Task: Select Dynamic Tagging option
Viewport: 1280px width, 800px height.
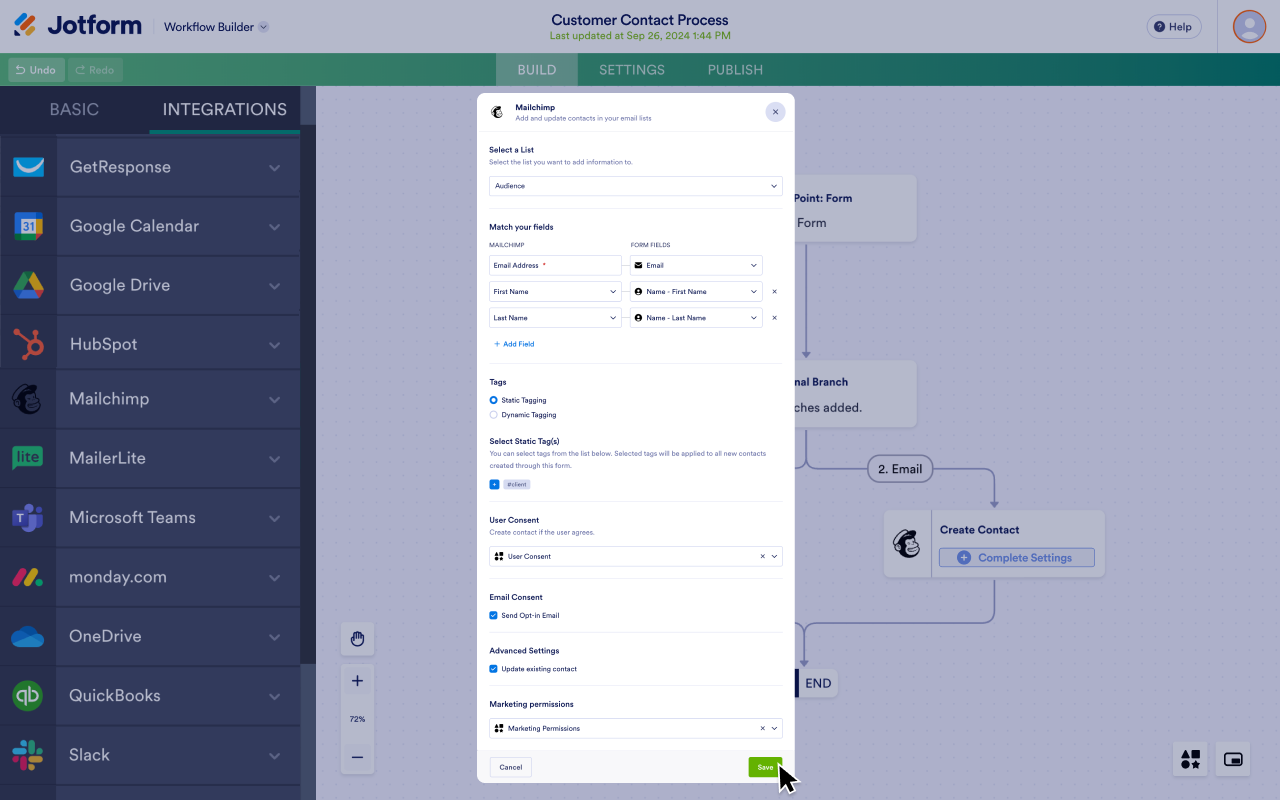Action: [522, 414]
